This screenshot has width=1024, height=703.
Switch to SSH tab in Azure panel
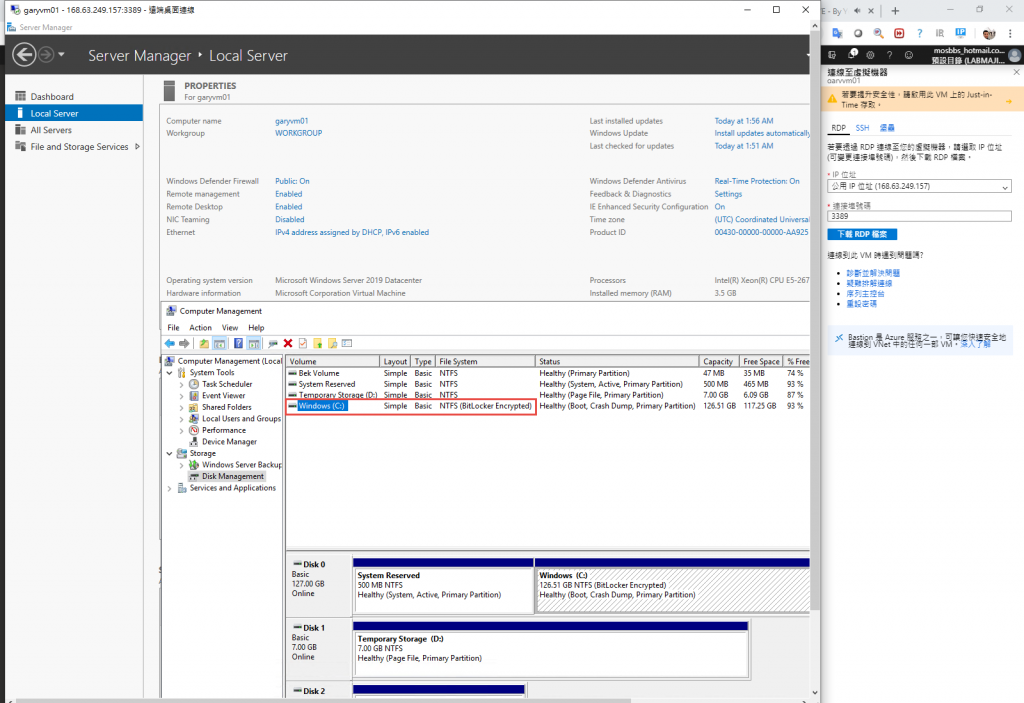[x=862, y=128]
